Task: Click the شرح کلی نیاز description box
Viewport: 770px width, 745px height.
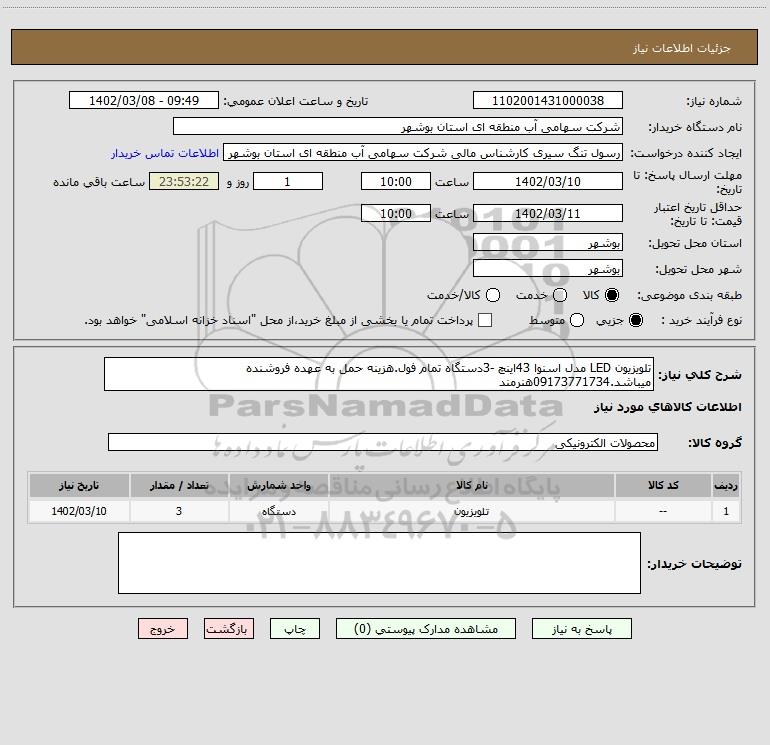Action: tap(379, 374)
